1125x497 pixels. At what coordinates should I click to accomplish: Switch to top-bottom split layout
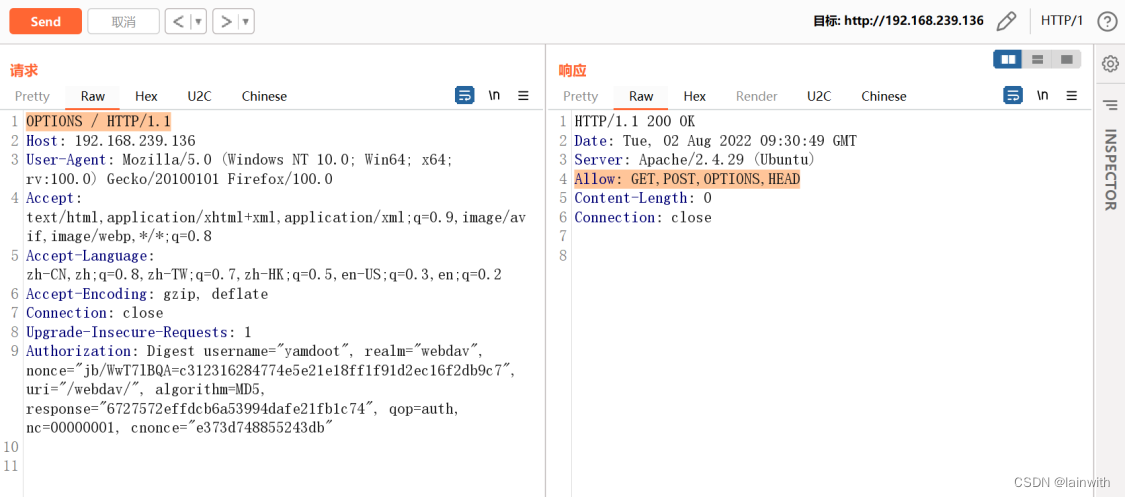point(1038,60)
